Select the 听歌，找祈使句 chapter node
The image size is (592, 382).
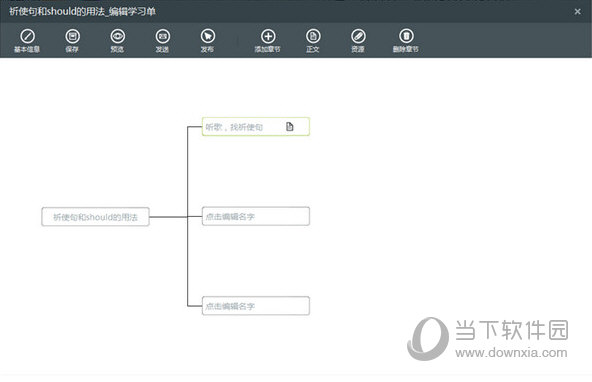tap(256, 126)
